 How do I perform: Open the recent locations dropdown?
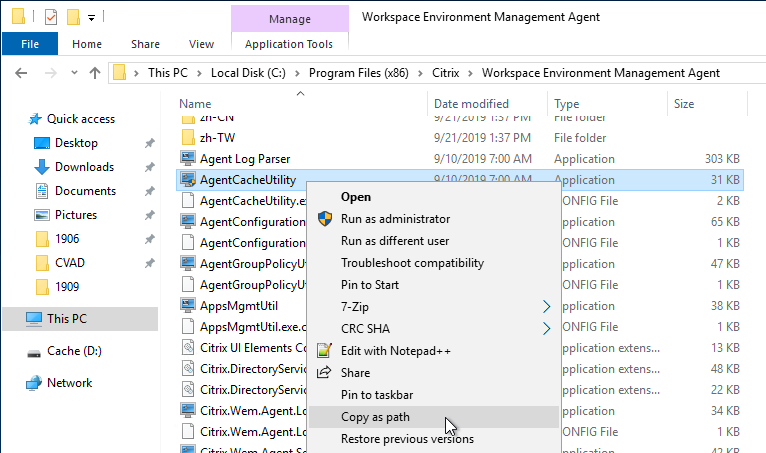(x=74, y=73)
